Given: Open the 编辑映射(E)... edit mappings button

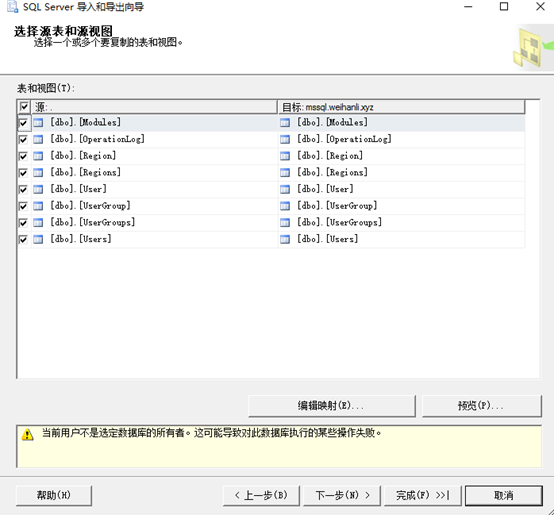Looking at the screenshot, I should pyautogui.click(x=331, y=406).
